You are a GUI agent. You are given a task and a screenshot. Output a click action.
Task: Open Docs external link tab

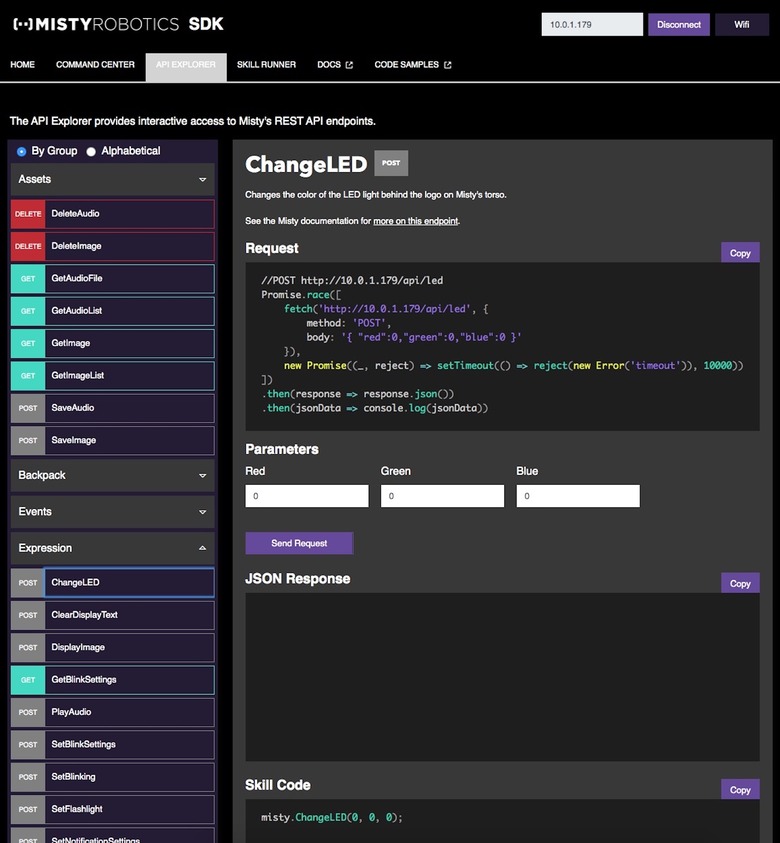click(334, 65)
